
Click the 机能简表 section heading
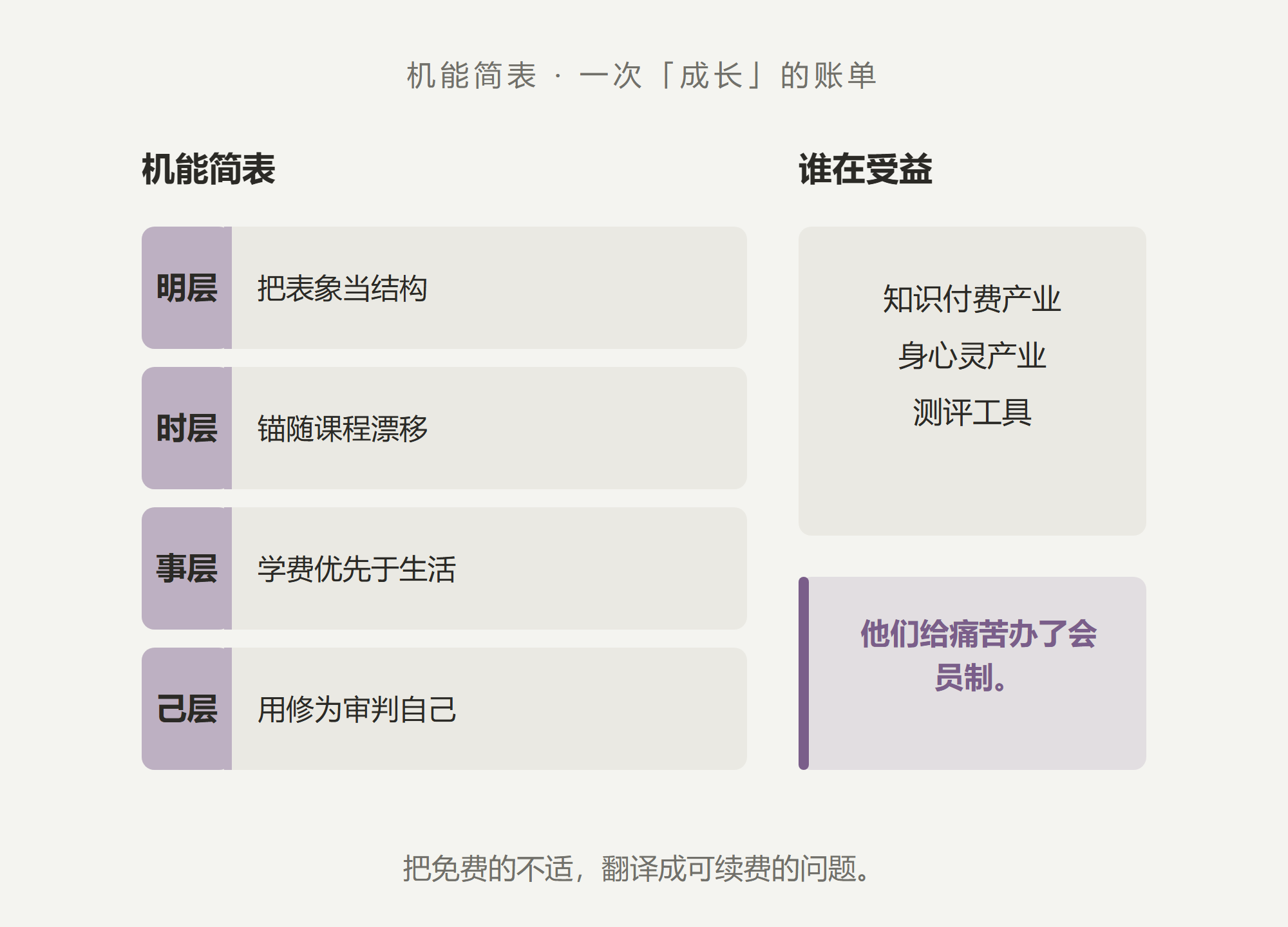click(208, 169)
